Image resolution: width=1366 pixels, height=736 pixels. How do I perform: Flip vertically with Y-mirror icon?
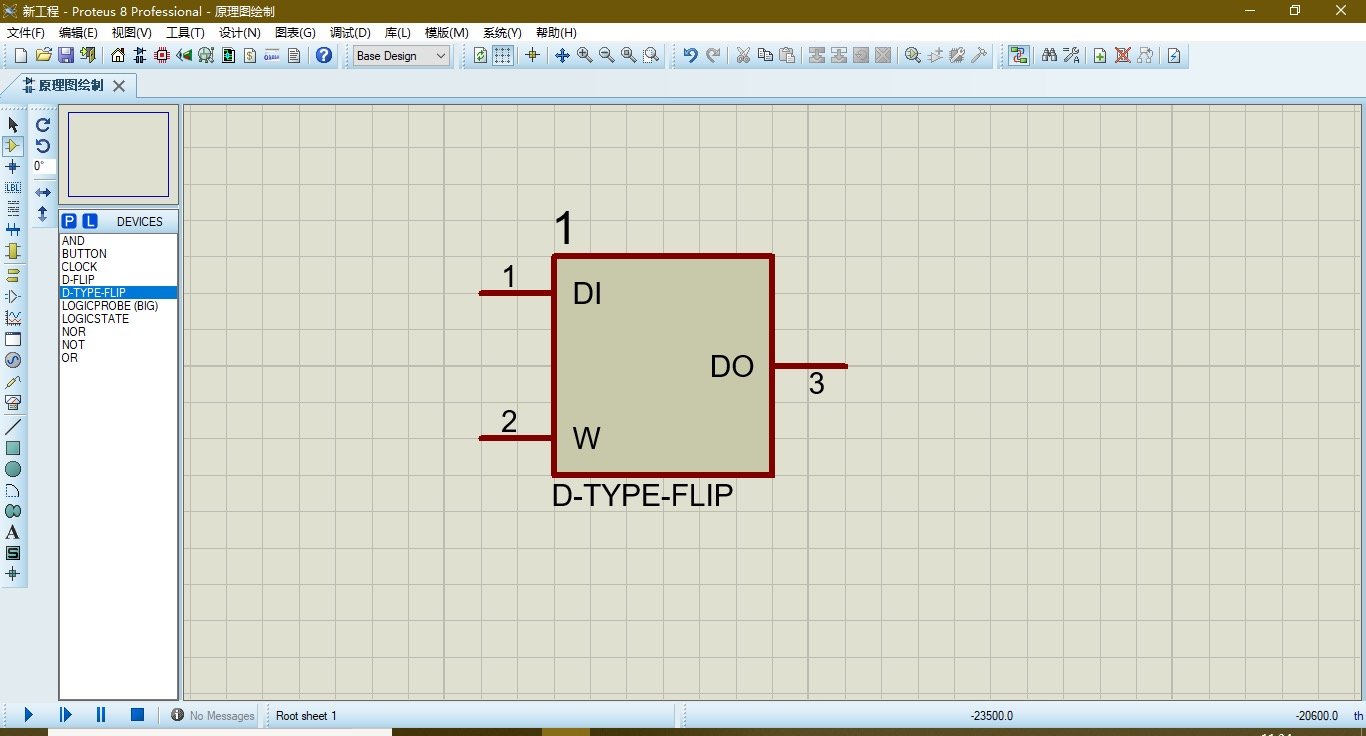pos(43,214)
